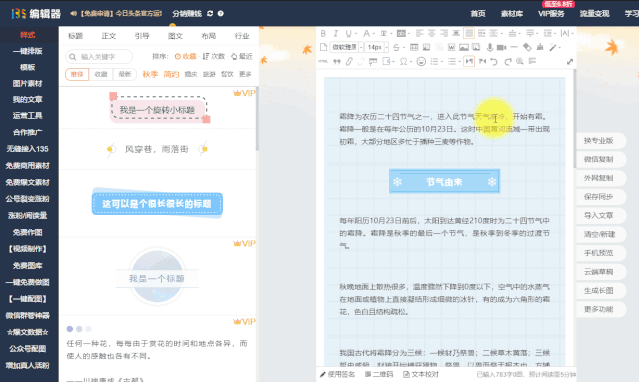Open VIP服务 in top navigation
639x382 pixels.
click(x=551, y=13)
